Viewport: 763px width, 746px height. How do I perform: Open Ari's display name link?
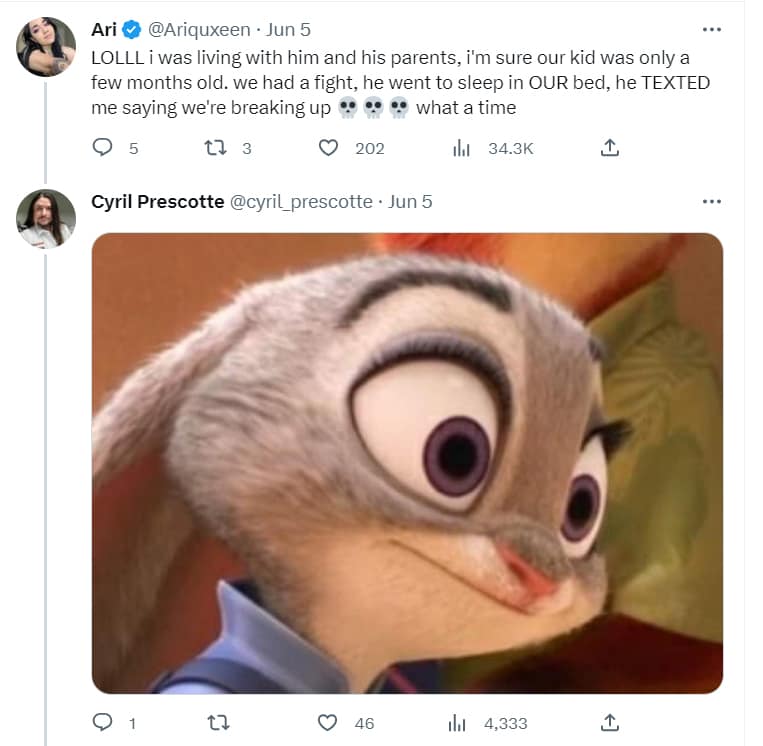tap(105, 30)
